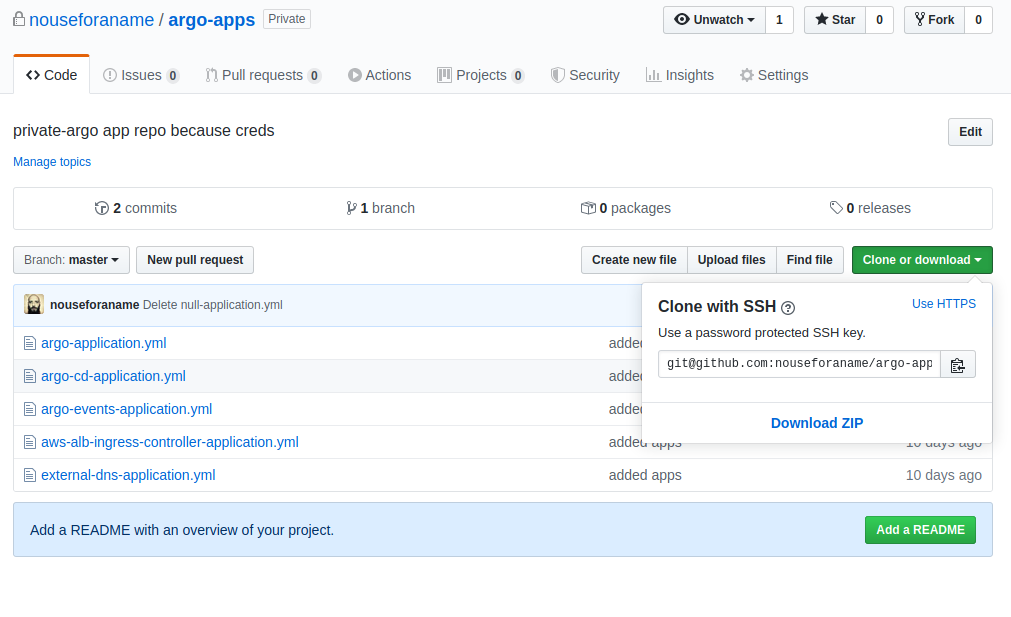Click the tag icon beside 0 releases
Image resolution: width=1011 pixels, height=617 pixels.
tap(836, 208)
